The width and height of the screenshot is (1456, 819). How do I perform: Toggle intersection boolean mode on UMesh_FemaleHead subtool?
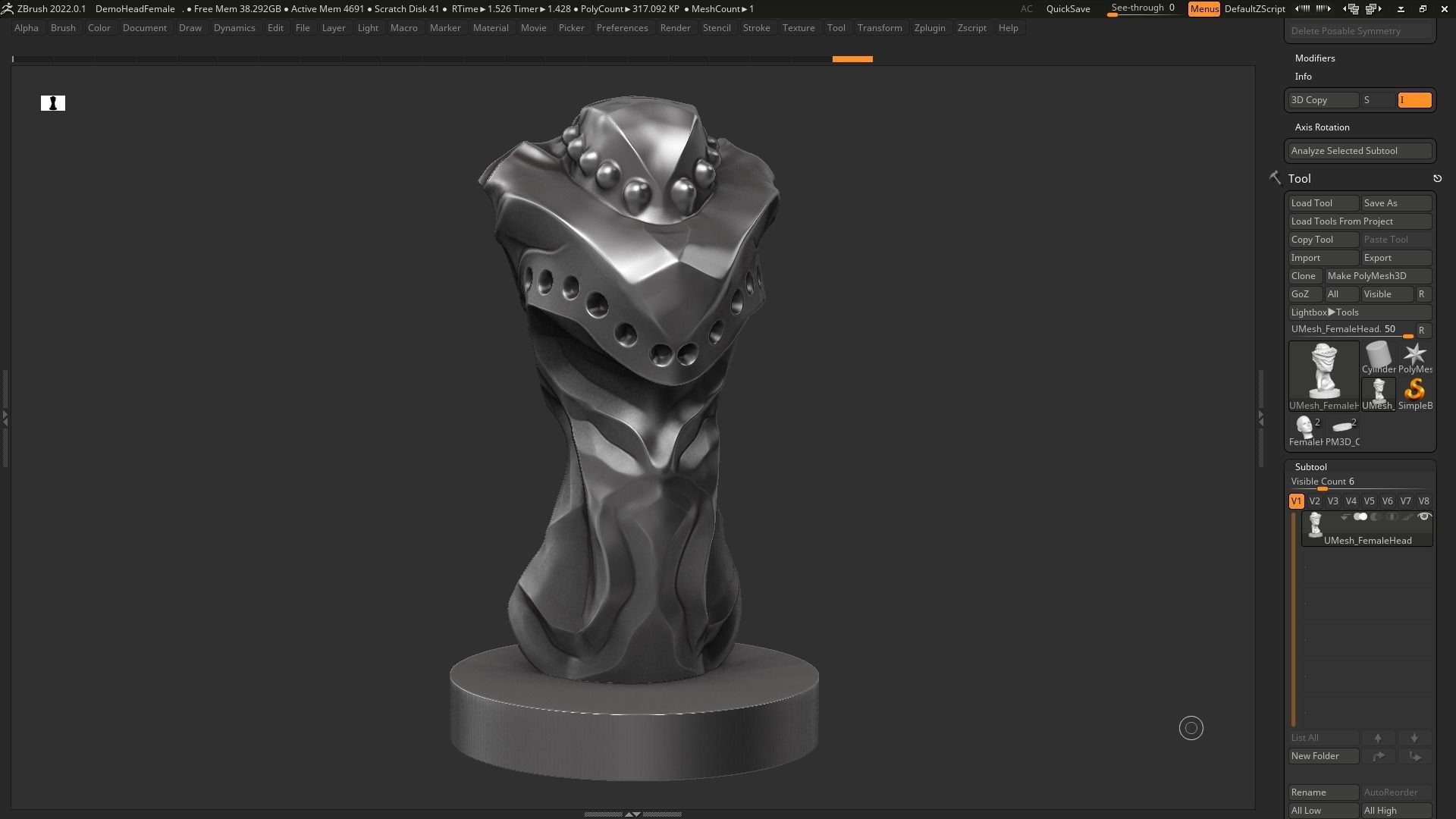[x=1392, y=517]
